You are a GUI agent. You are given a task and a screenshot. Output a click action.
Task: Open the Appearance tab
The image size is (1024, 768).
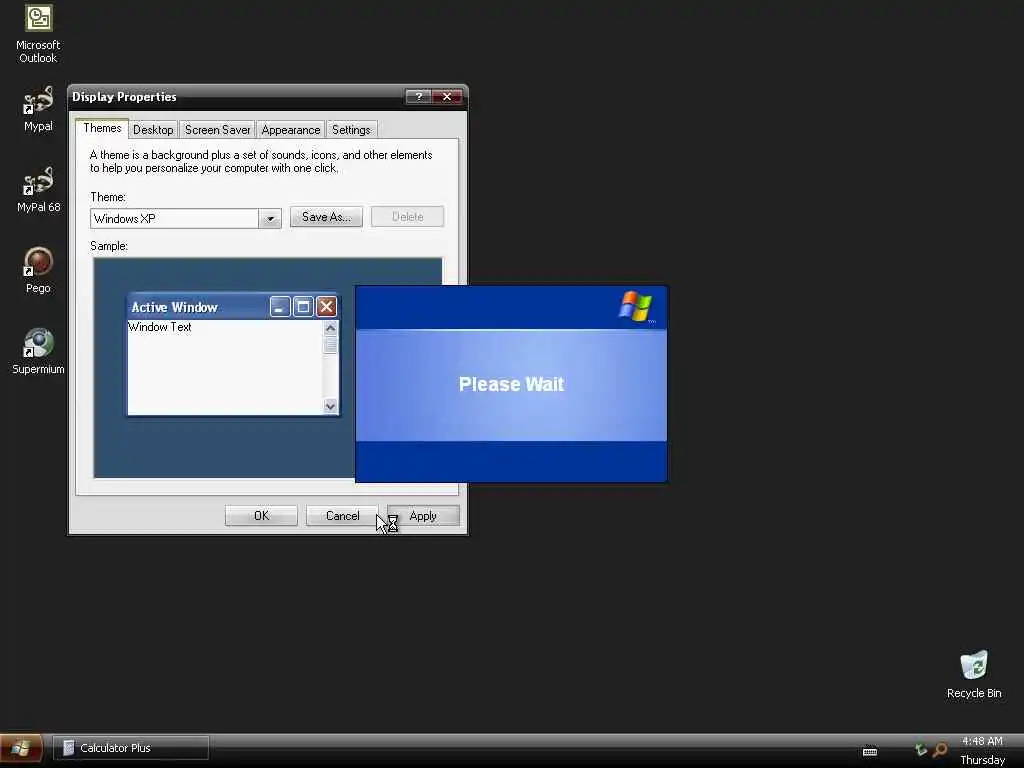click(x=291, y=130)
